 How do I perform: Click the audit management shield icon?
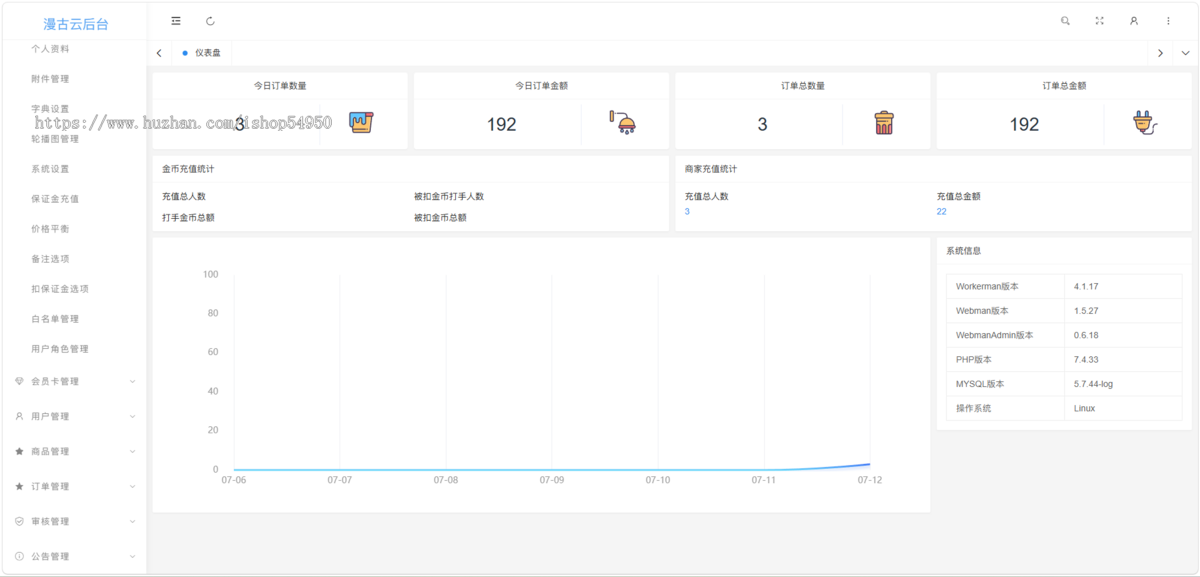(20, 521)
